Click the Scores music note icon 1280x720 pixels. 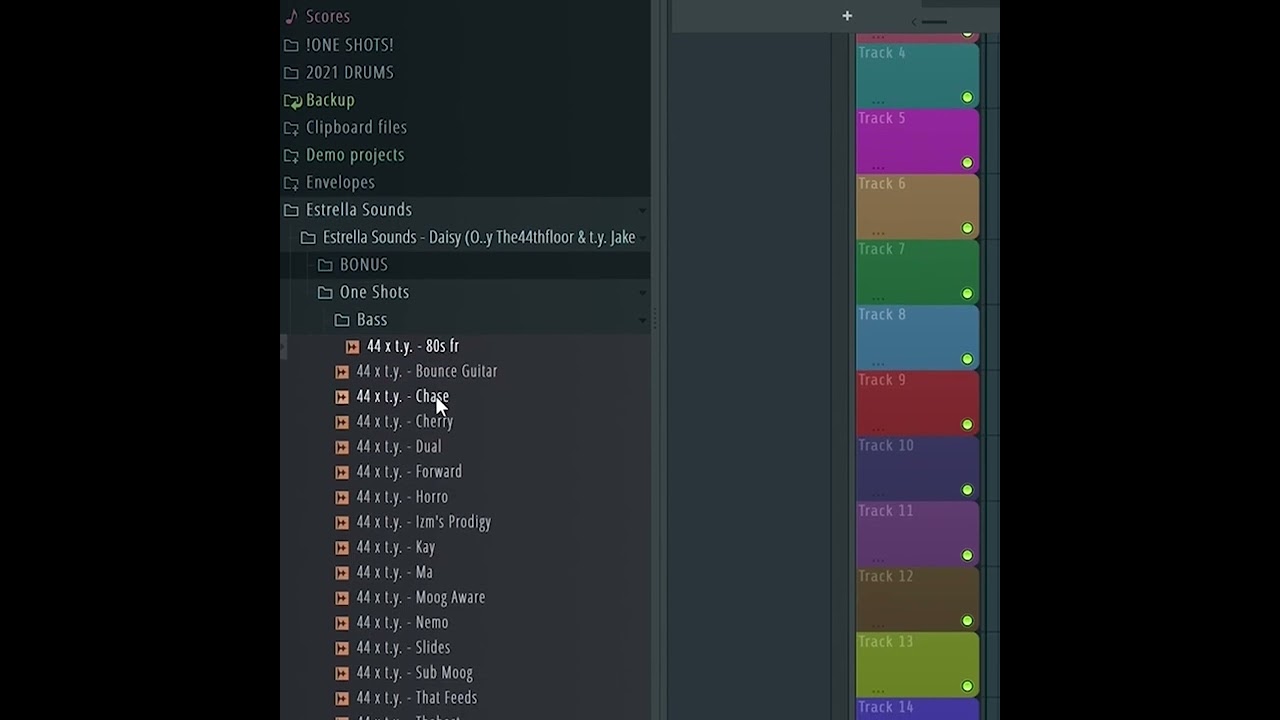click(291, 16)
